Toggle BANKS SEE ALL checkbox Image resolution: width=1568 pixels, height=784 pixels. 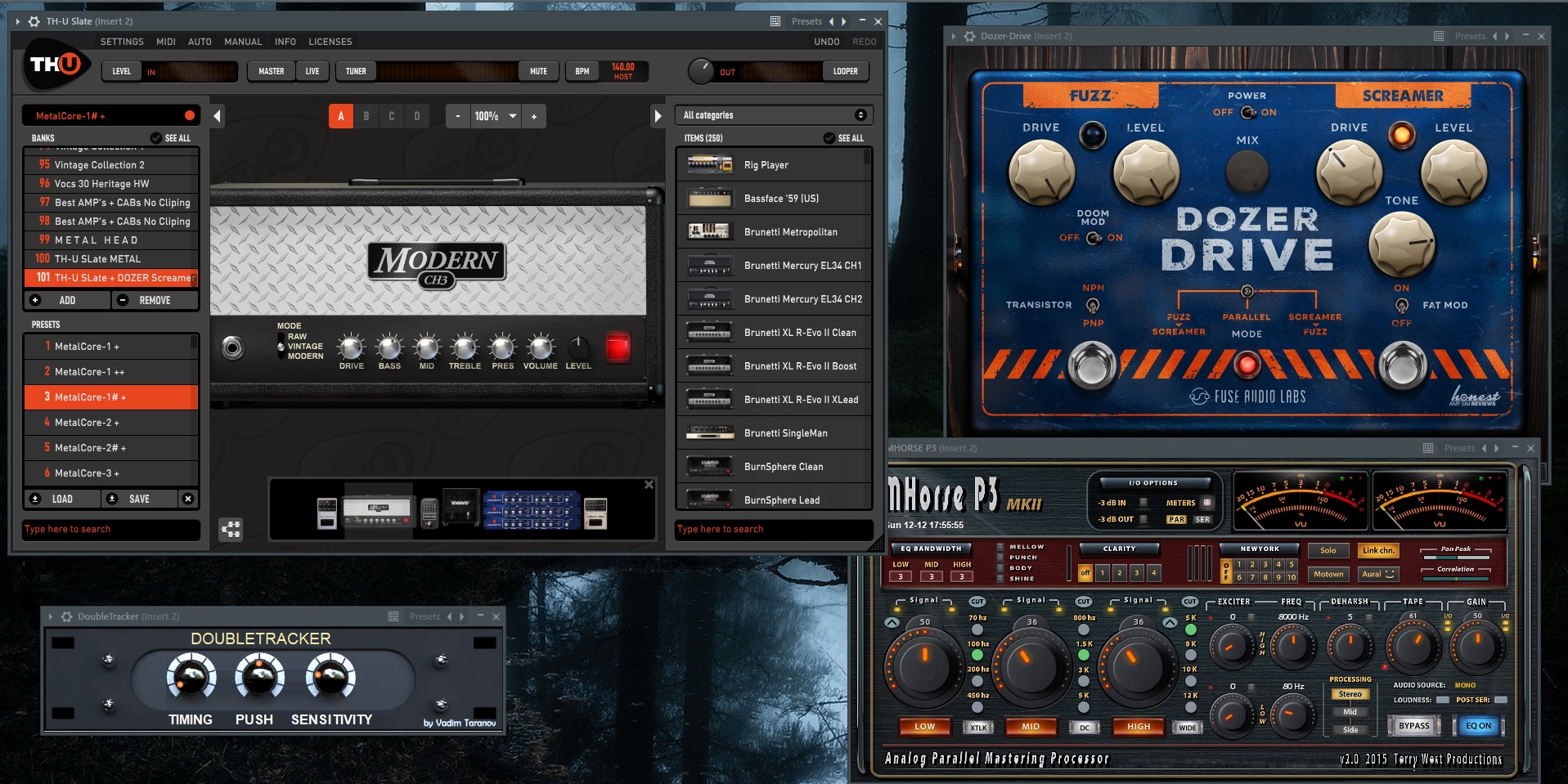pyautogui.click(x=155, y=138)
